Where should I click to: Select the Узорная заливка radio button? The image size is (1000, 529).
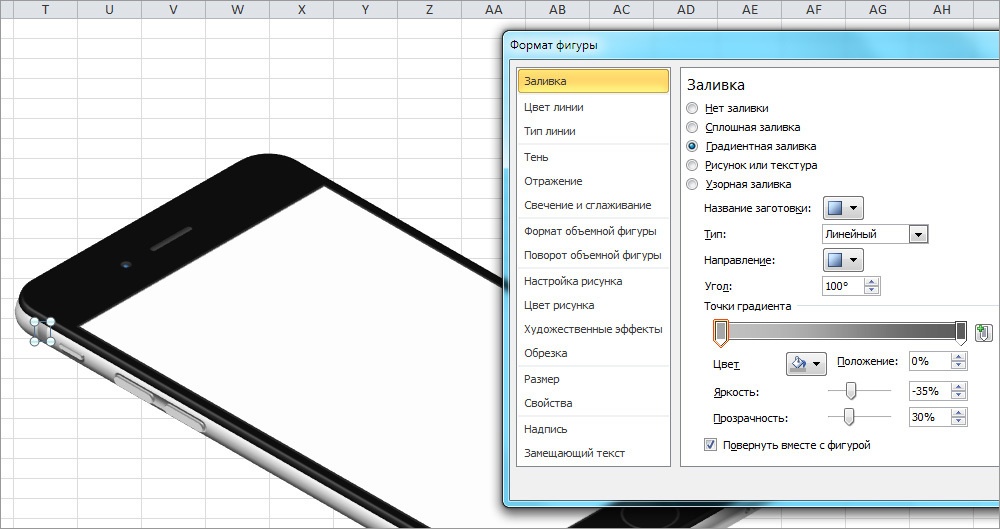pos(692,184)
